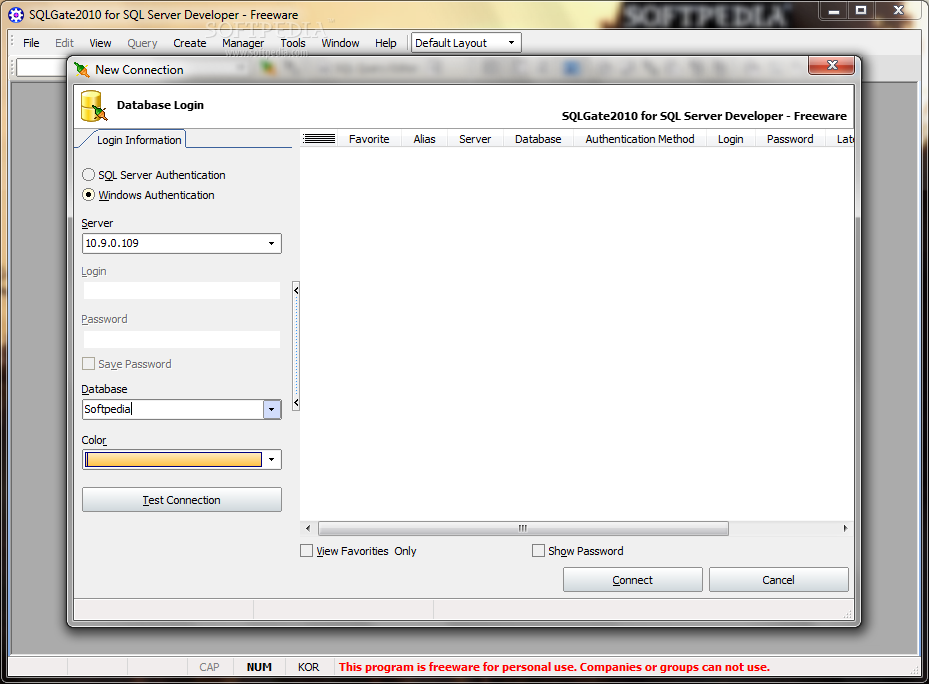This screenshot has height=684, width=929.
Task: Open the Tools menu
Action: (293, 43)
